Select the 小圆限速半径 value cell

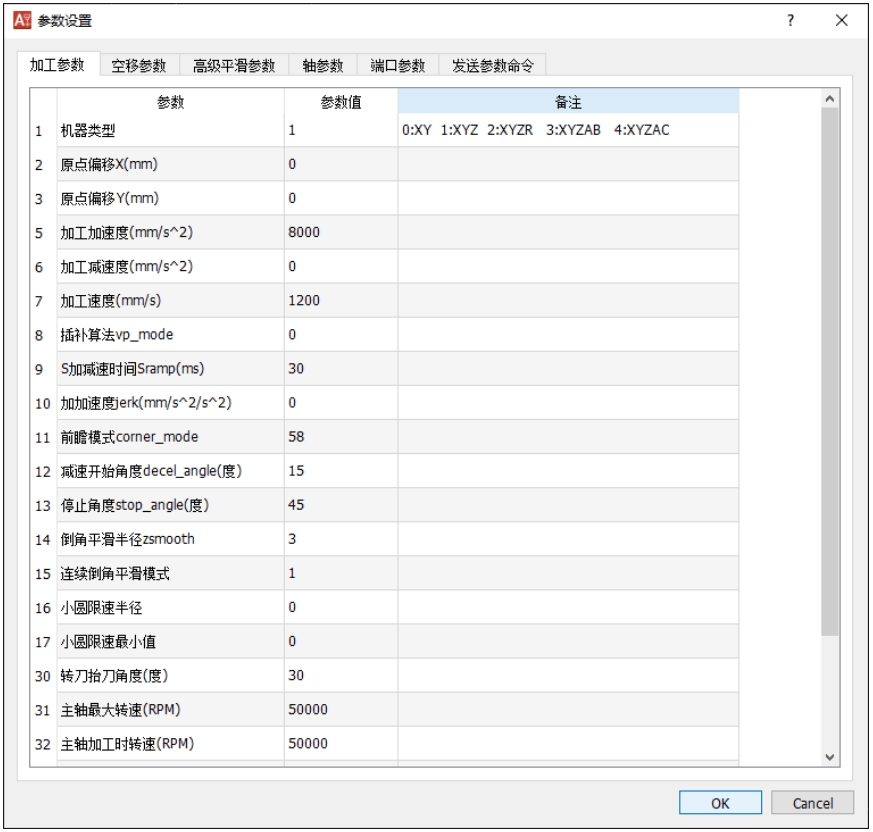click(x=341, y=607)
